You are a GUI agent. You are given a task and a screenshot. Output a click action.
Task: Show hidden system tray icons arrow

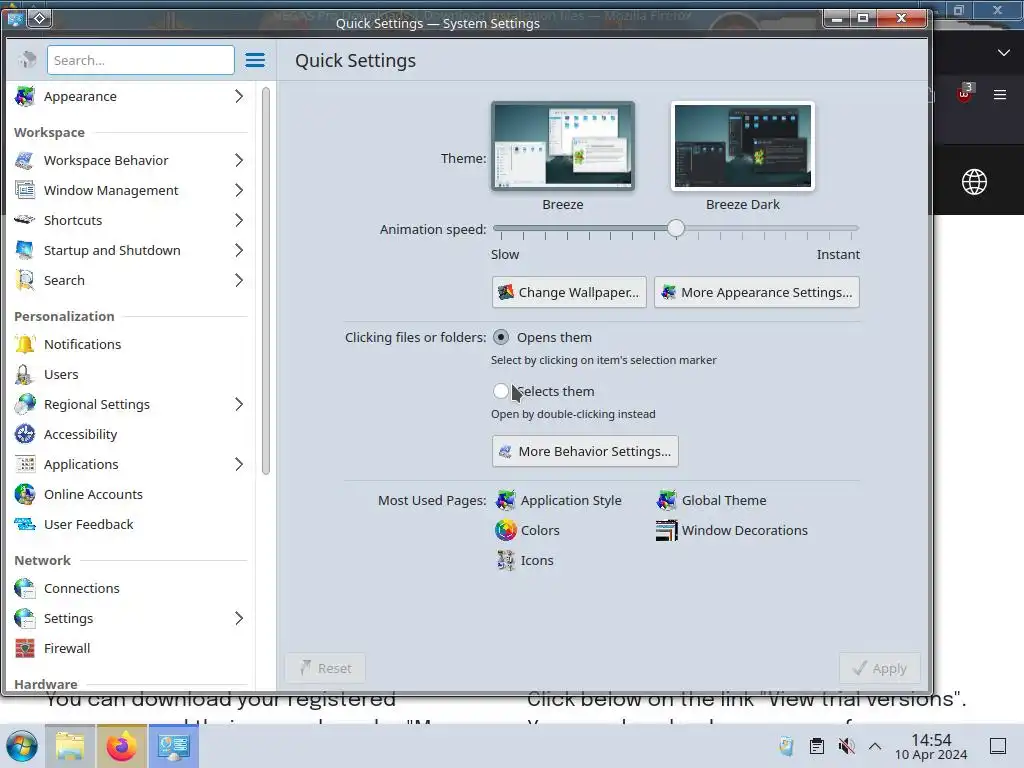click(x=875, y=746)
